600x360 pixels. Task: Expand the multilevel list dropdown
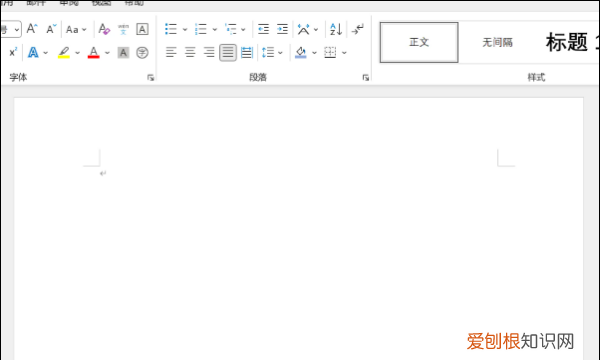243,29
